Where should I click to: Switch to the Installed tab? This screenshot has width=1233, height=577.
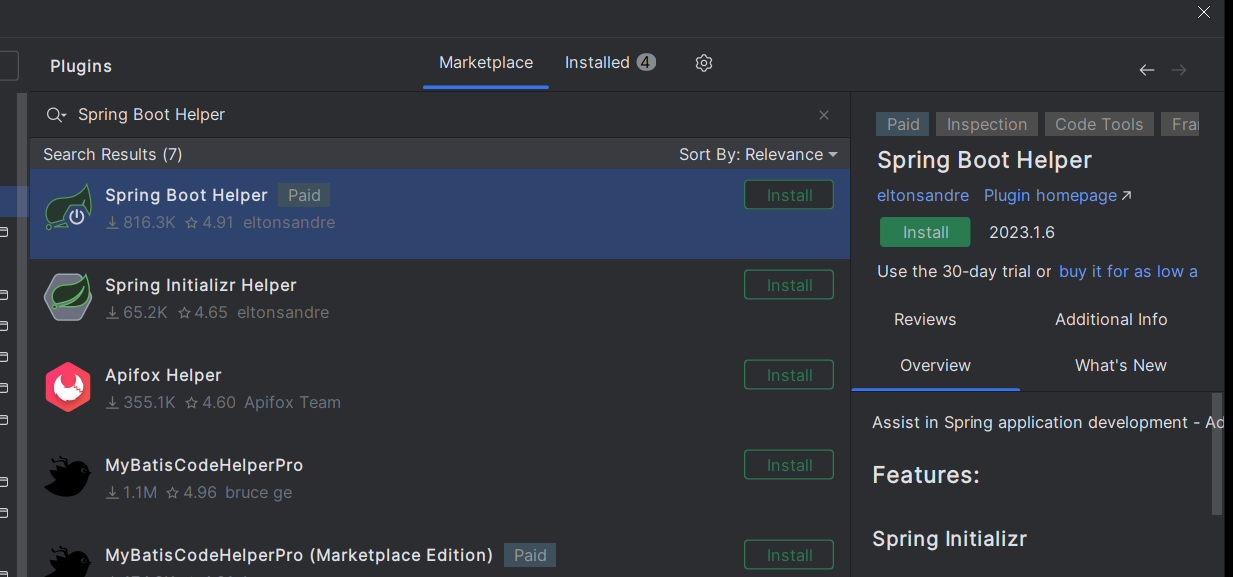pos(610,63)
